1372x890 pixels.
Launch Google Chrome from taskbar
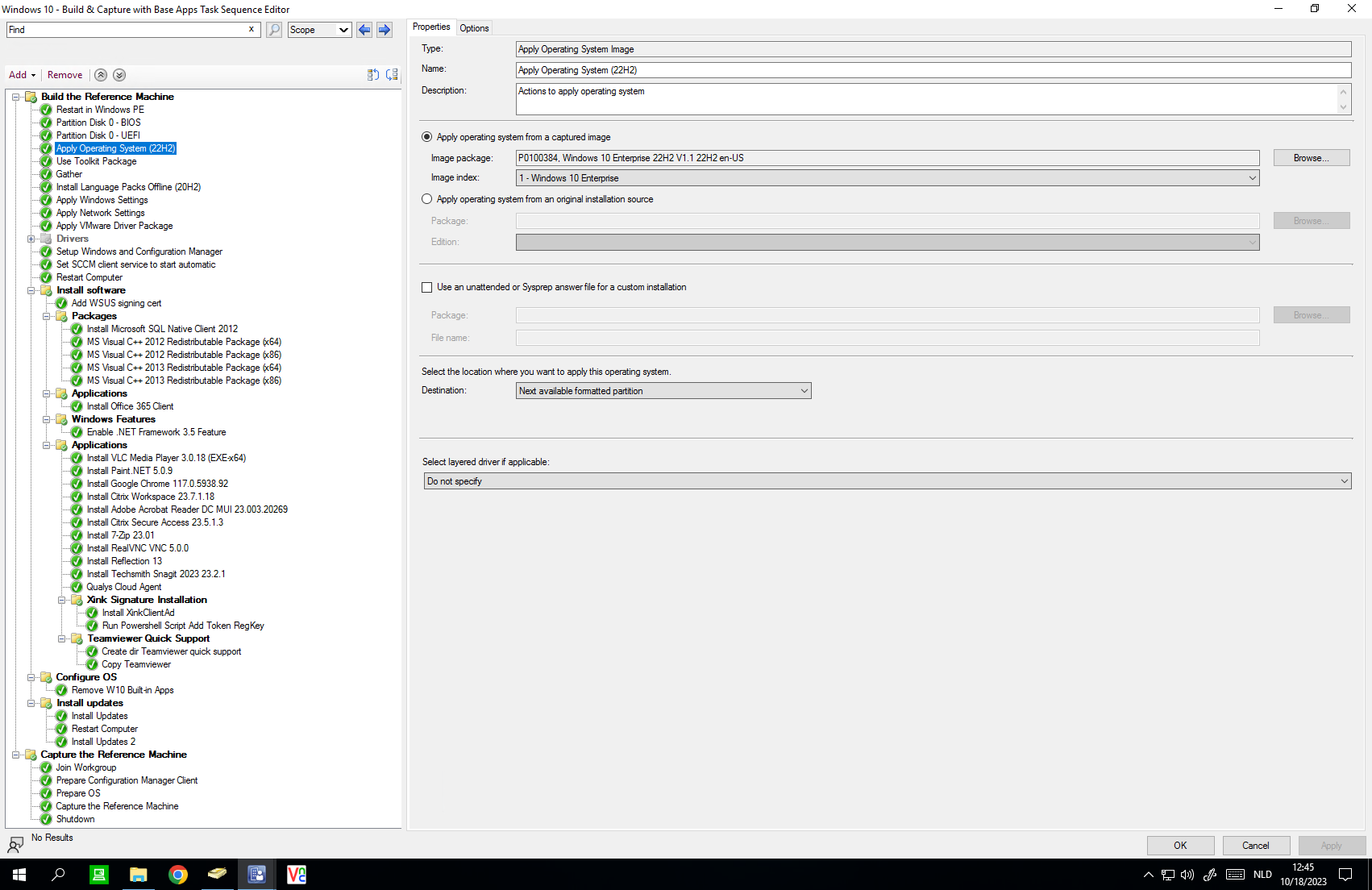(178, 875)
